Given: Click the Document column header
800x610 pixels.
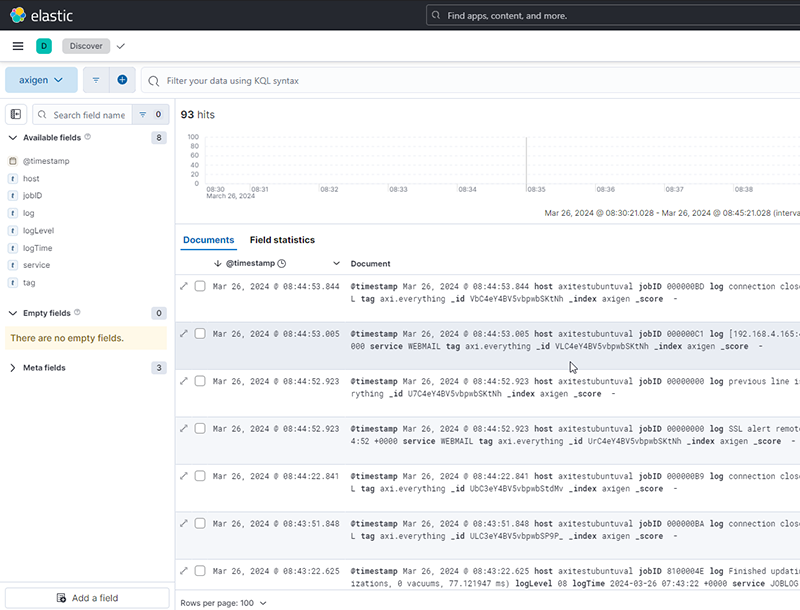Looking at the screenshot, I should 370,264.
